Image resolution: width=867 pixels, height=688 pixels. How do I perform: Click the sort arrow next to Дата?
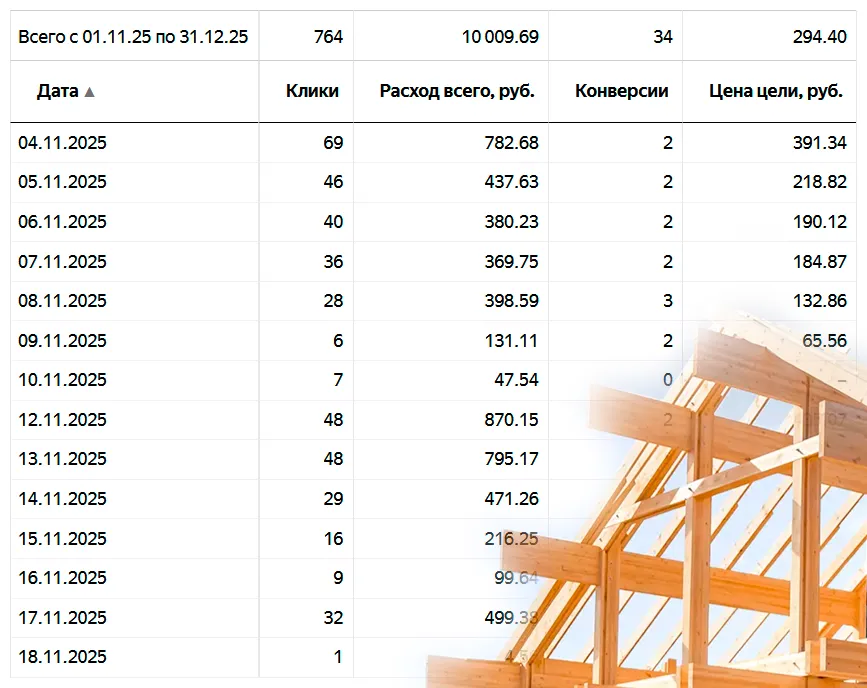tap(89, 91)
